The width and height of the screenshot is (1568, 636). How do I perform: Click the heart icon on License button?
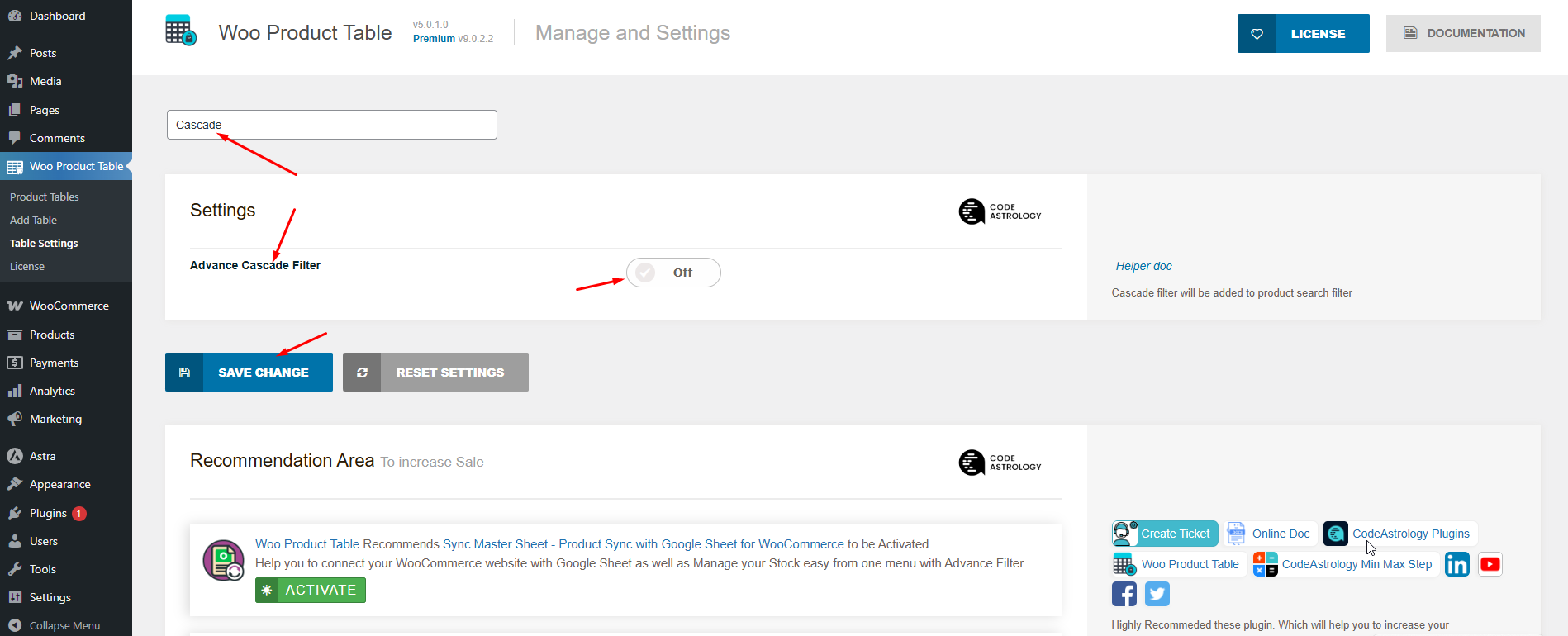point(1257,34)
